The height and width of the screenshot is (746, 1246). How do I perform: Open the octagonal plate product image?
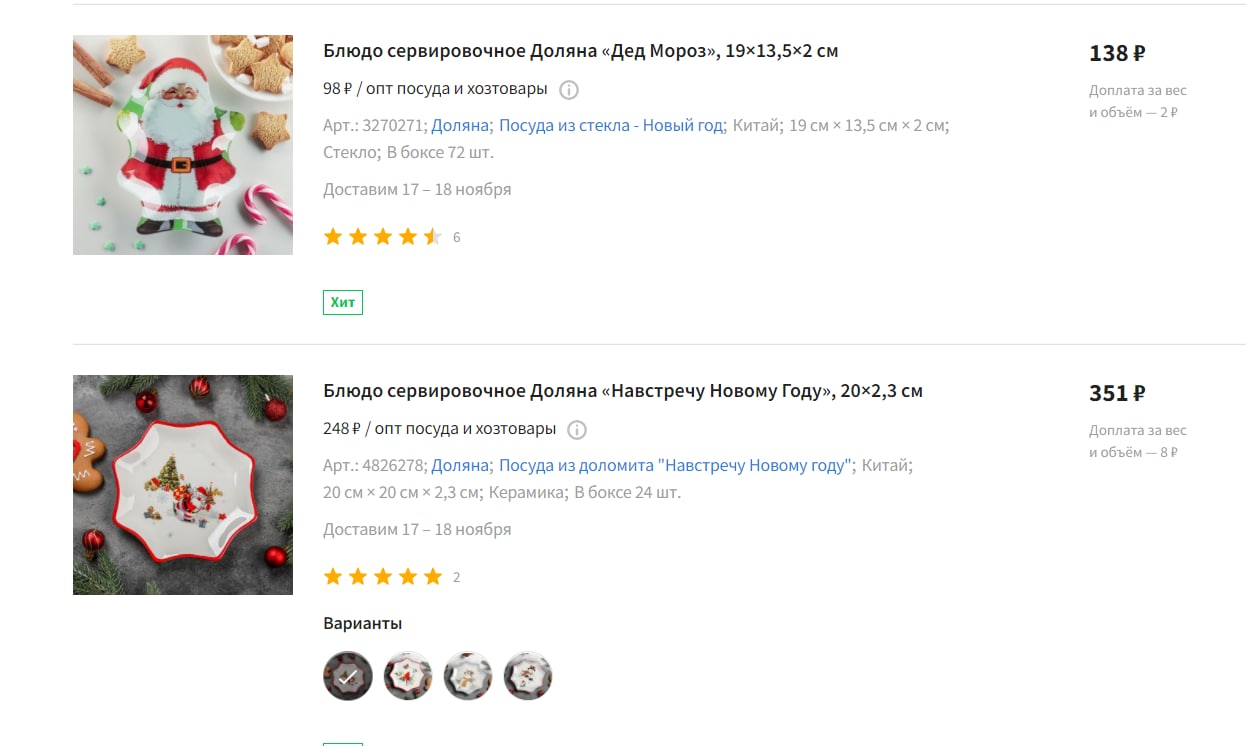pos(183,485)
